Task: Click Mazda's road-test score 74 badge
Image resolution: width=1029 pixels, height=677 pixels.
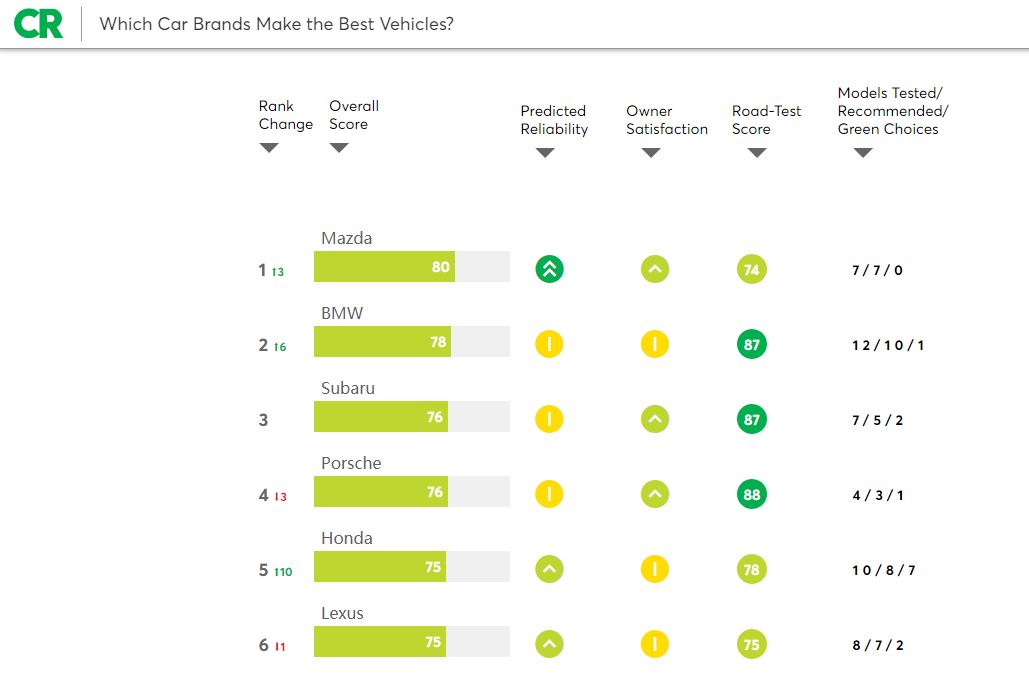Action: click(x=752, y=269)
